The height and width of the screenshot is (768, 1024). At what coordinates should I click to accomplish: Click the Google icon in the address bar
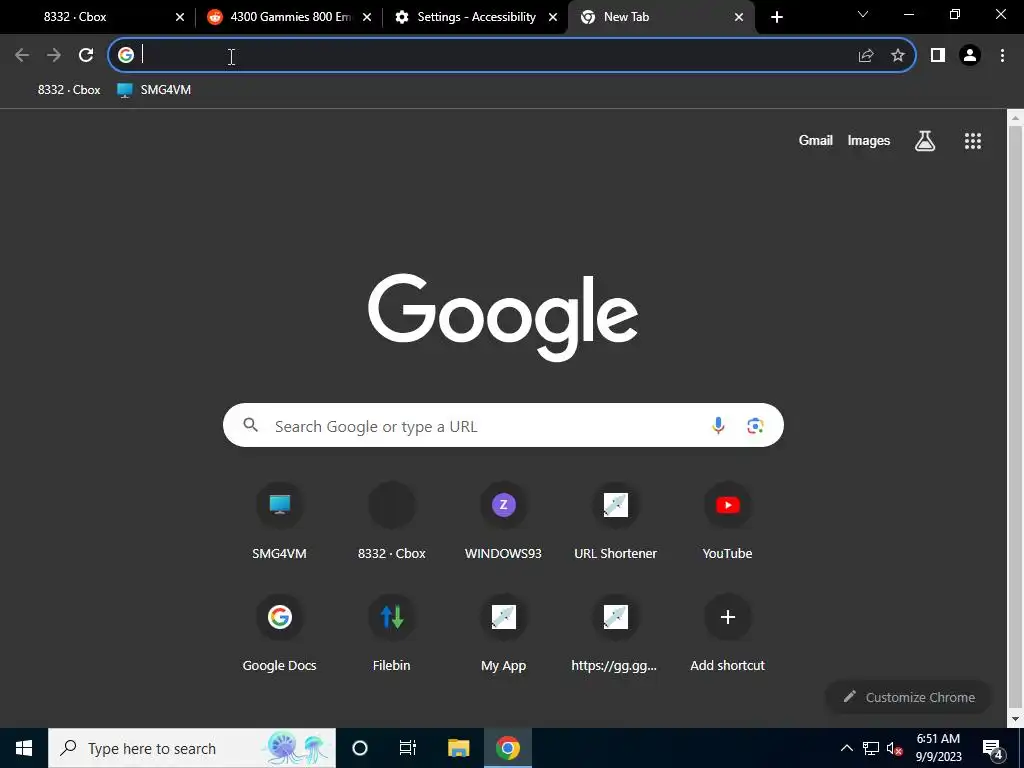pyautogui.click(x=126, y=56)
